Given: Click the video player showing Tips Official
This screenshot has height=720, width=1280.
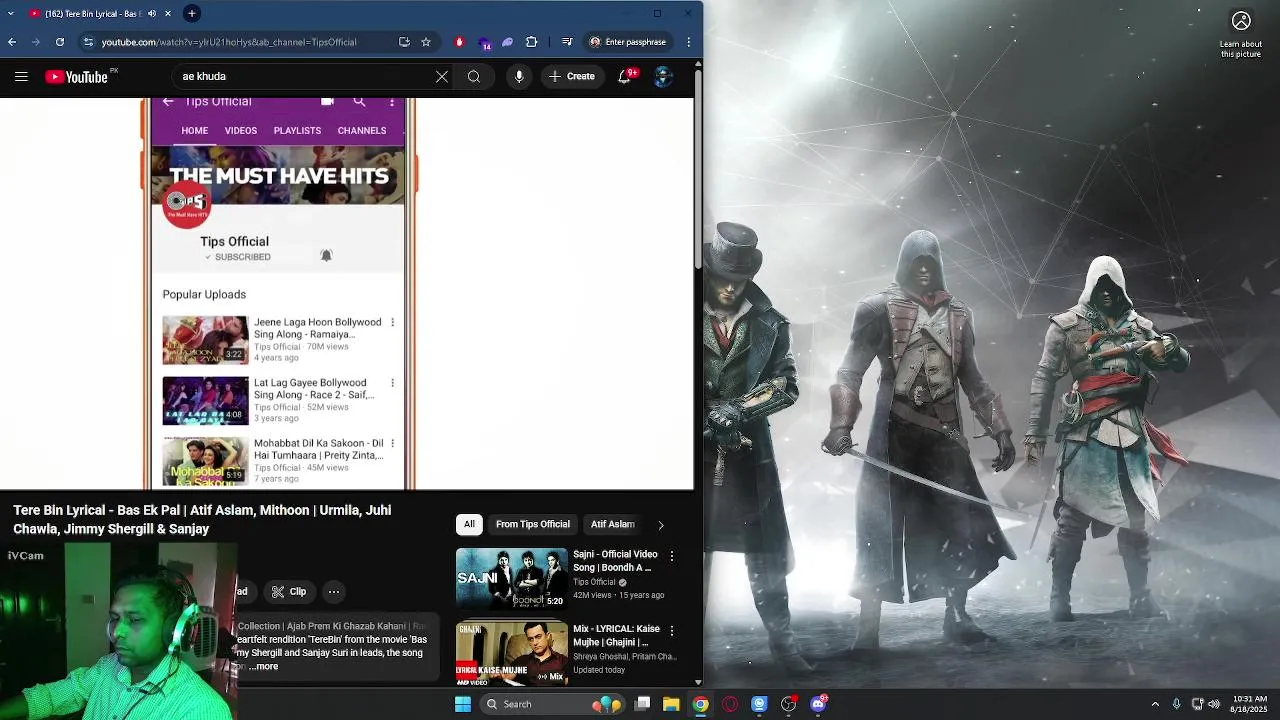Looking at the screenshot, I should point(346,293).
